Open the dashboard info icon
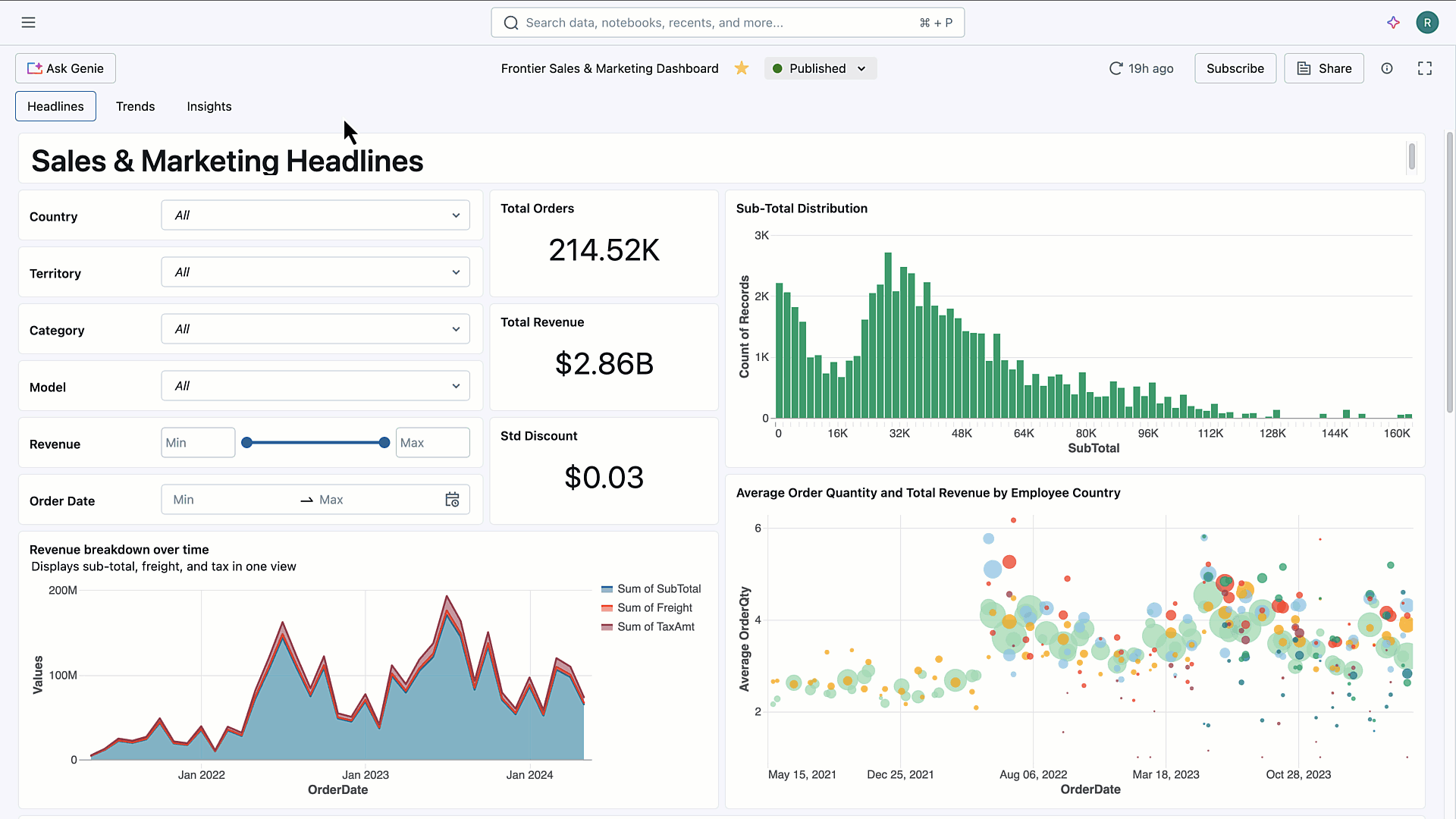Screen dimensions: 1456x819 1386,68
